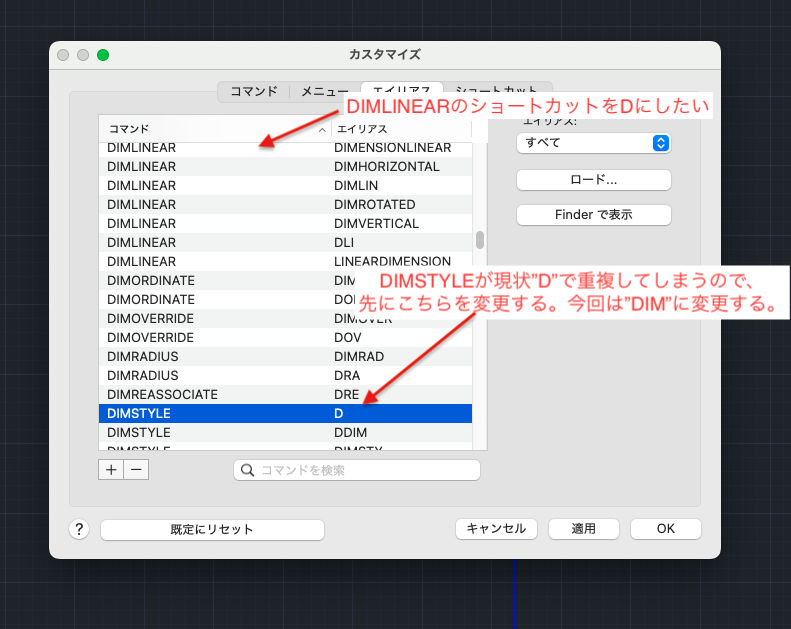The height and width of the screenshot is (629, 791).
Task: Apply changes with the 適用 button
Action: click(x=584, y=529)
